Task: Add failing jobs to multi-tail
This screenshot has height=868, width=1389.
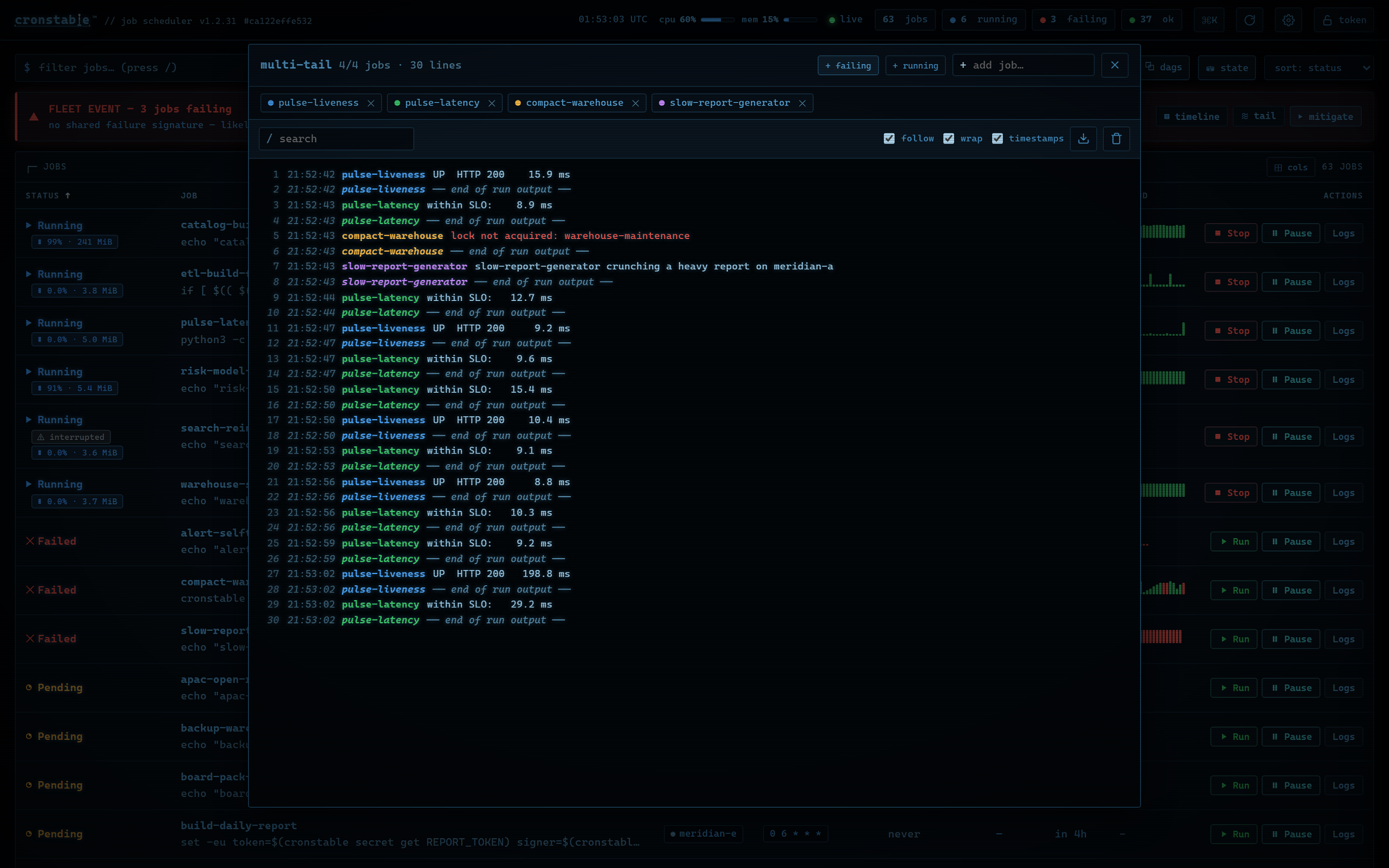Action: coord(848,65)
